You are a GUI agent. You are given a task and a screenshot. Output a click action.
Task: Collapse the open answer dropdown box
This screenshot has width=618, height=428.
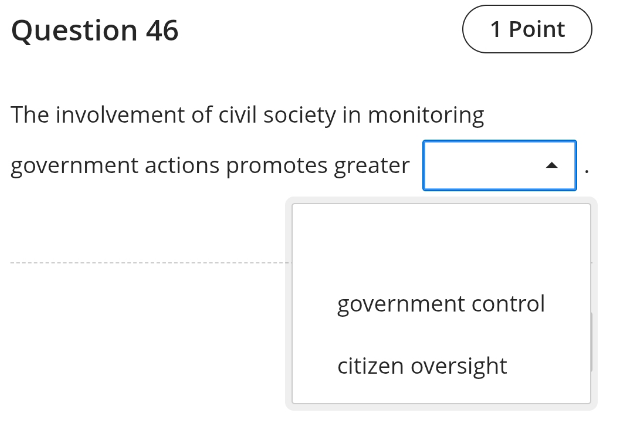499,166
